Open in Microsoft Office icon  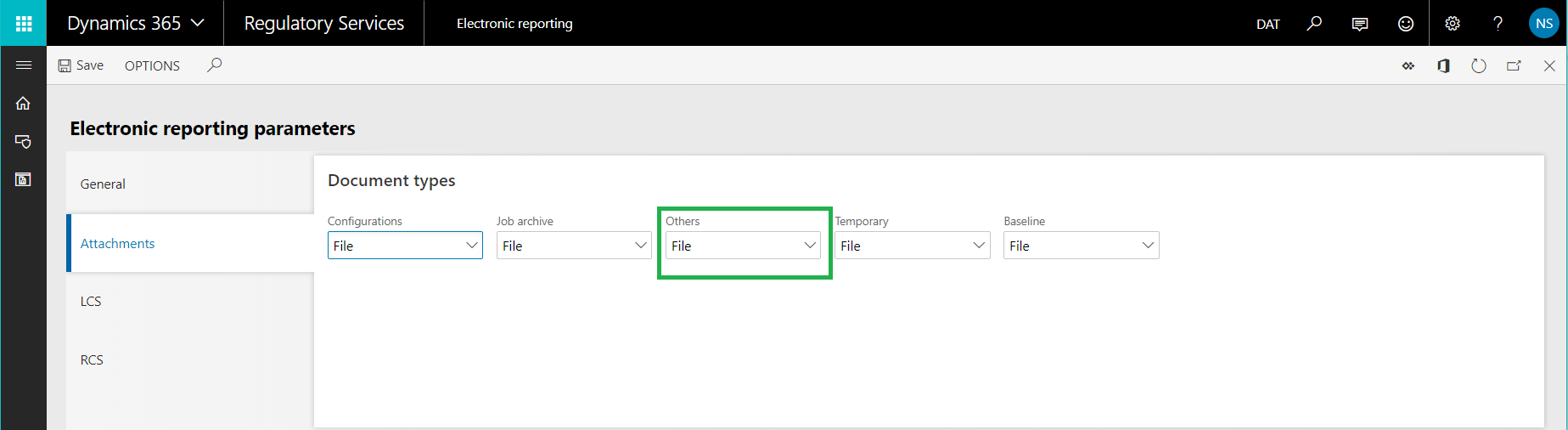pos(1443,65)
